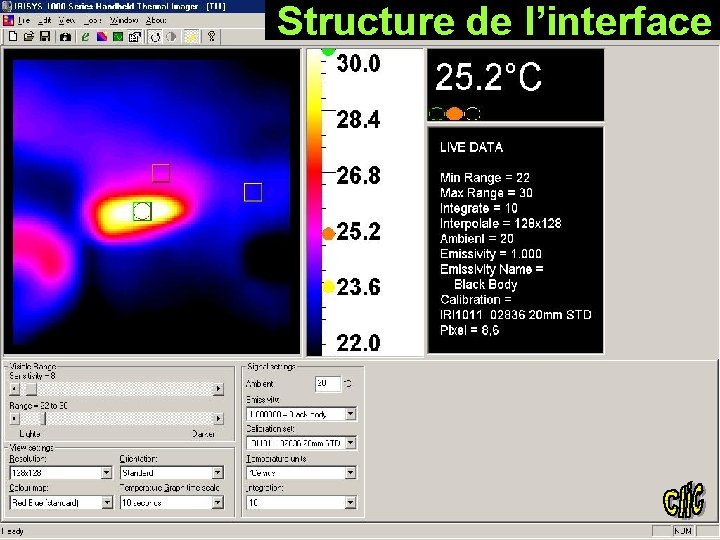Screen dimensions: 720x540
Task: Click the 'Max Range = 30' line
Action: tap(486, 192)
